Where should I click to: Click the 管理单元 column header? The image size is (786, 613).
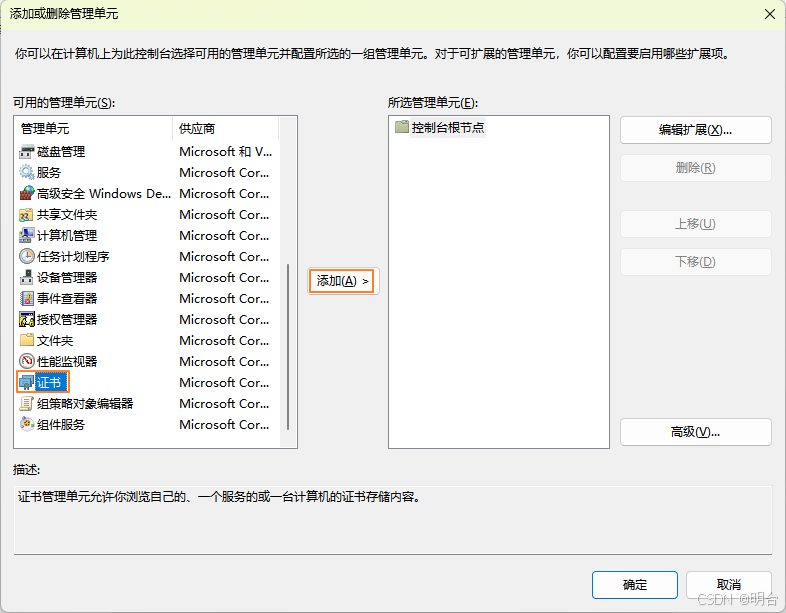coord(94,129)
